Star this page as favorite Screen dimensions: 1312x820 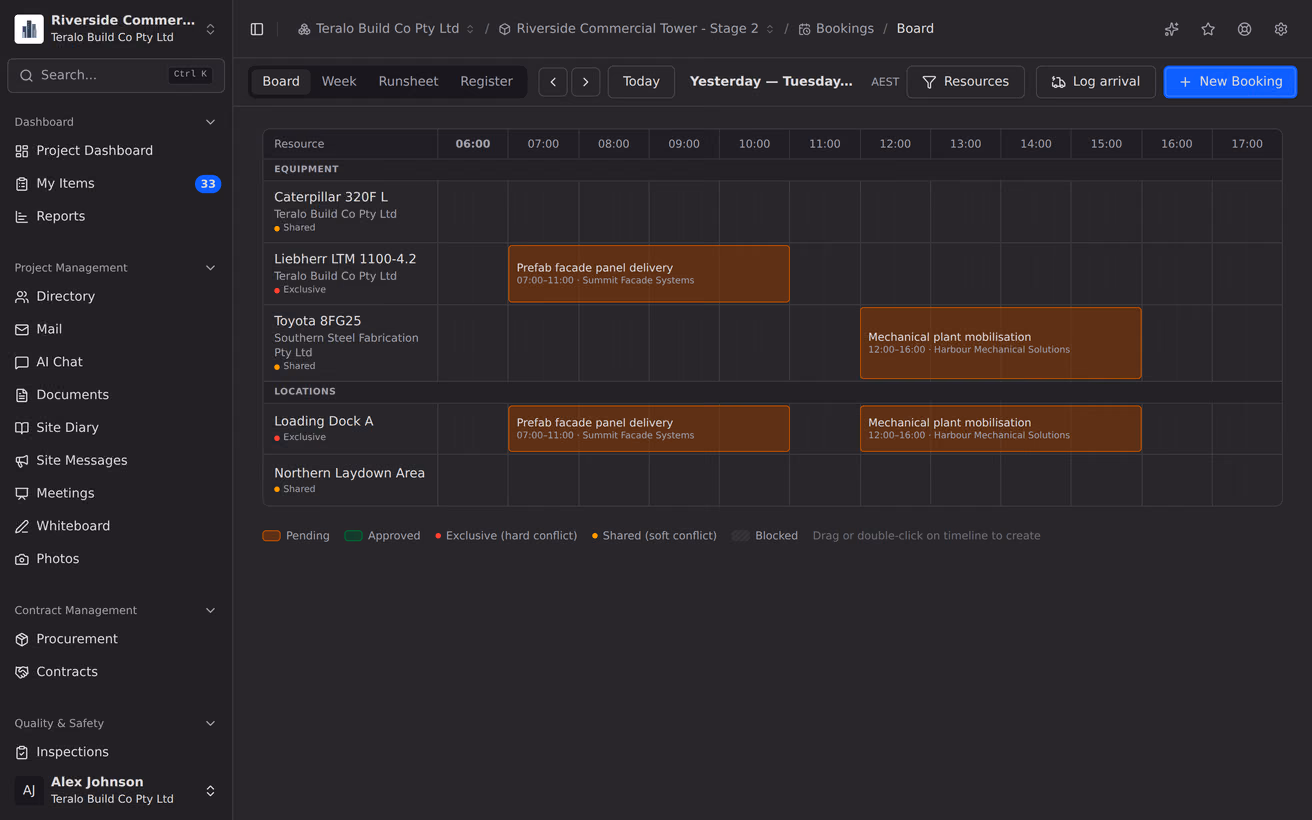pos(1208,29)
